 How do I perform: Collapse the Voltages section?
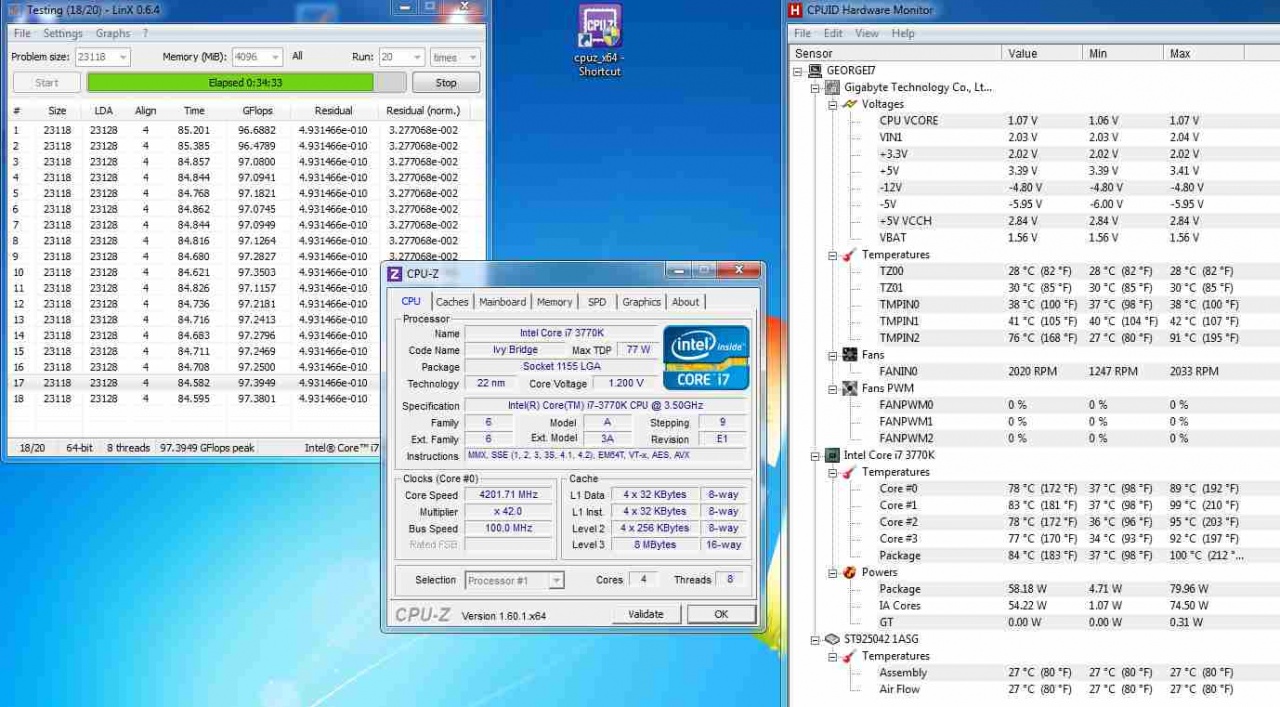coord(833,104)
